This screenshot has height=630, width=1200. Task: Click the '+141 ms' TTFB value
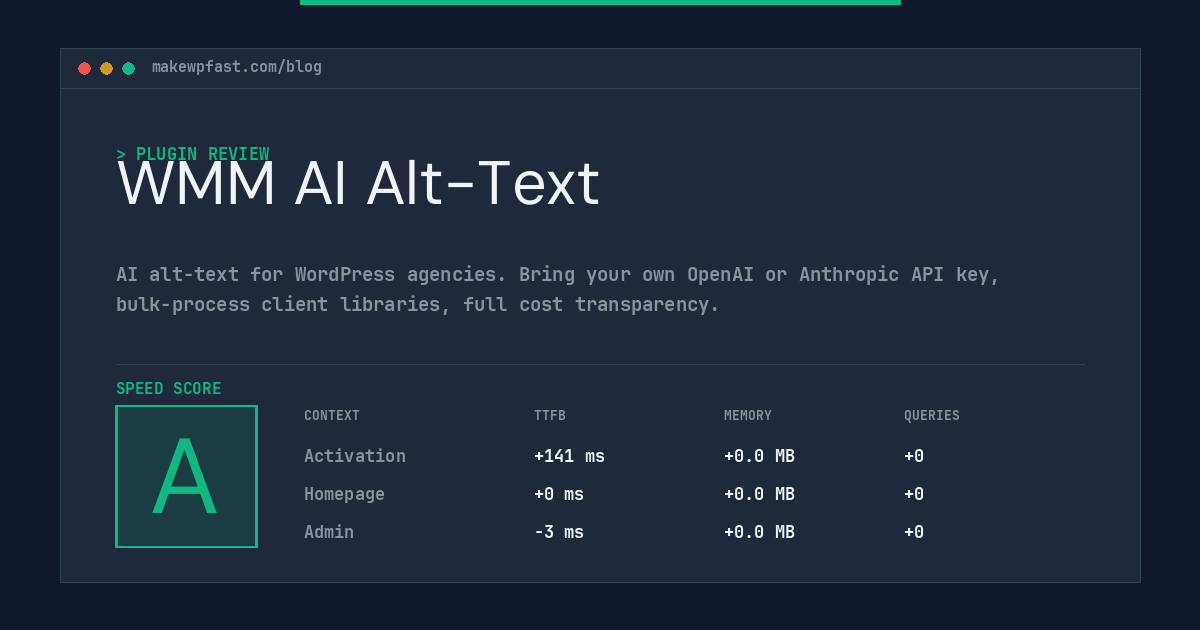click(x=569, y=456)
